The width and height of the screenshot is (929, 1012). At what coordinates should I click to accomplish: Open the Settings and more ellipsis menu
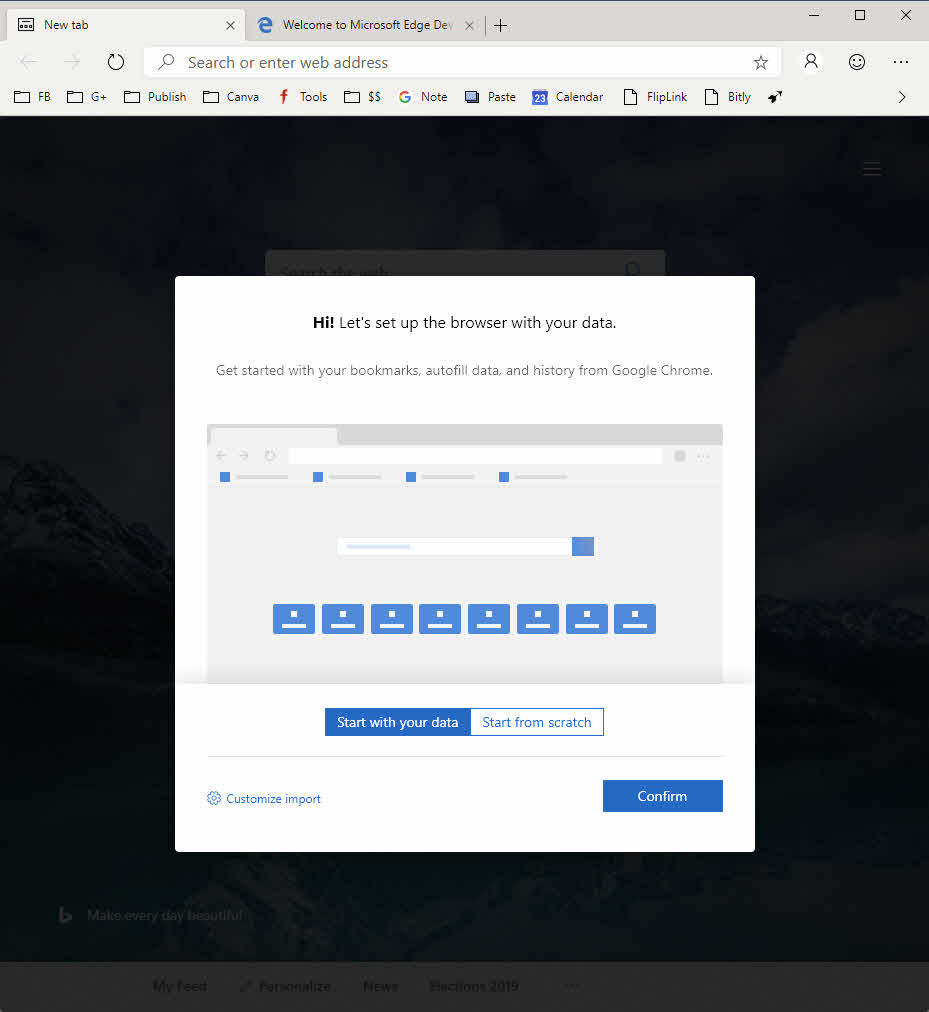(x=901, y=62)
